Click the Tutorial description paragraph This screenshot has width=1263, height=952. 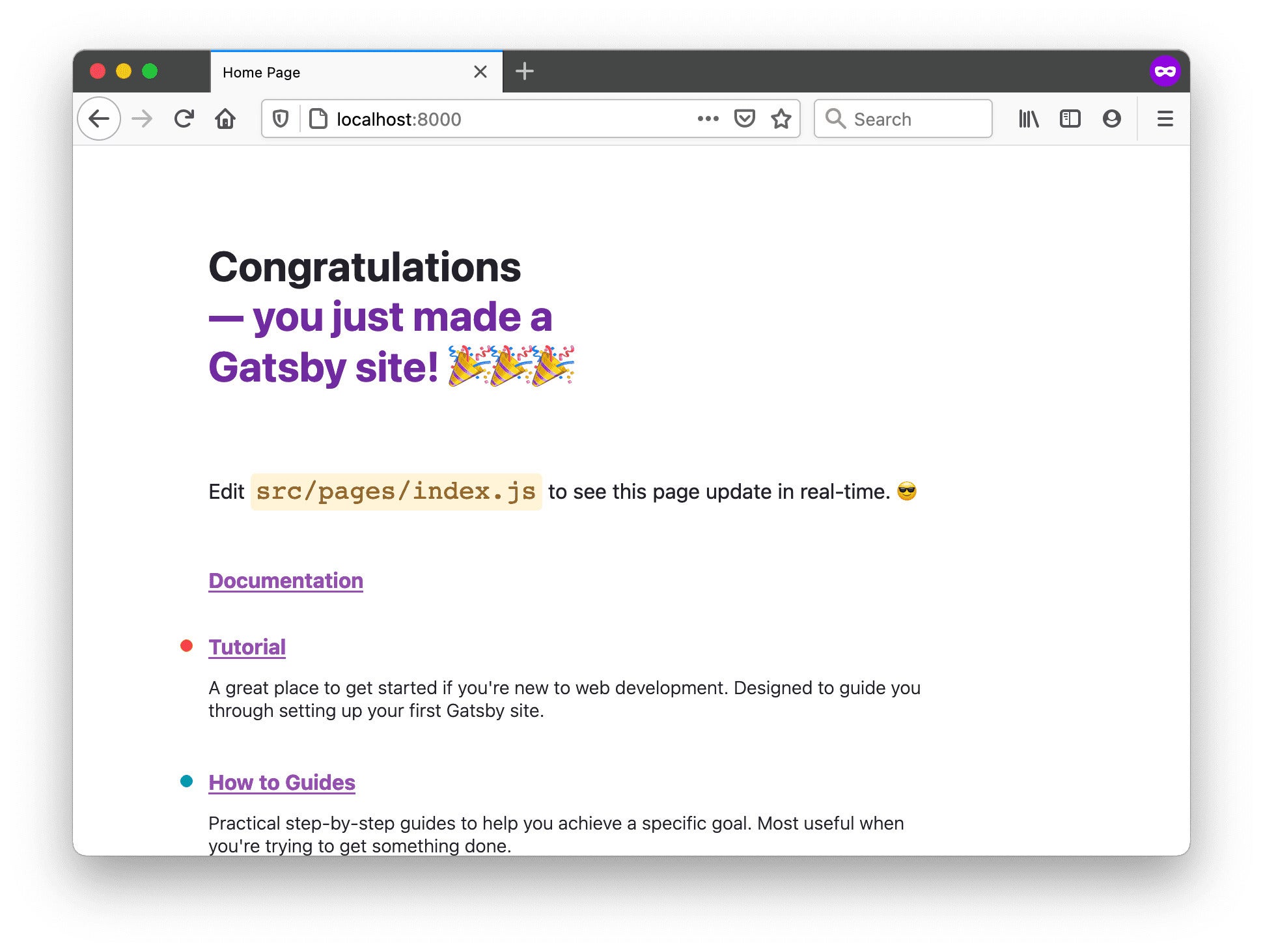coord(564,699)
